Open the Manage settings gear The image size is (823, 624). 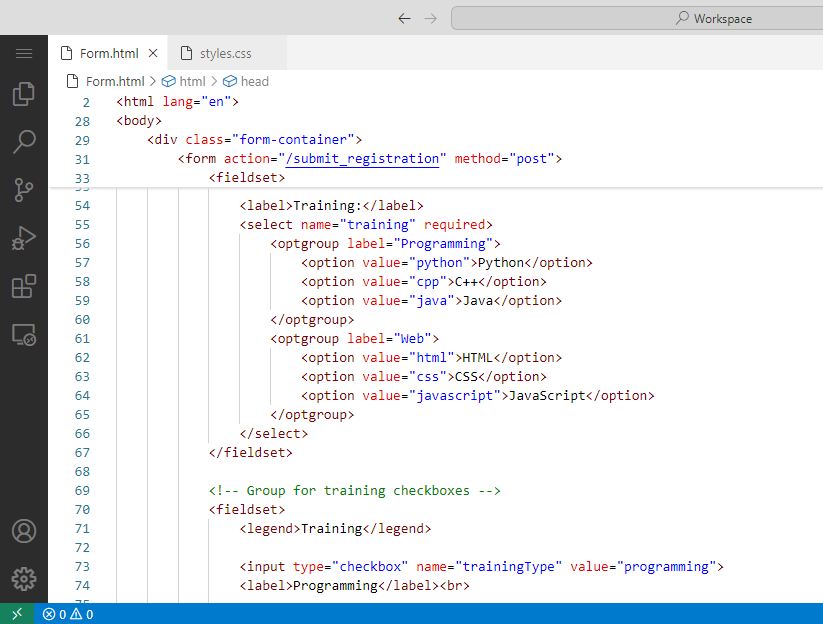pos(24,579)
